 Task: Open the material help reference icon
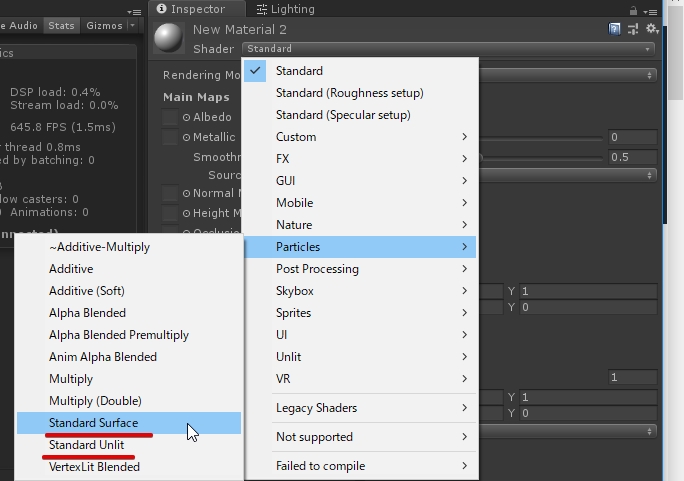click(614, 29)
